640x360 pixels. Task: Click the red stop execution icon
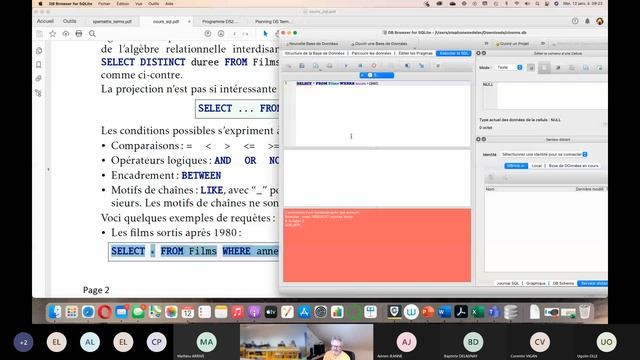(x=373, y=66)
